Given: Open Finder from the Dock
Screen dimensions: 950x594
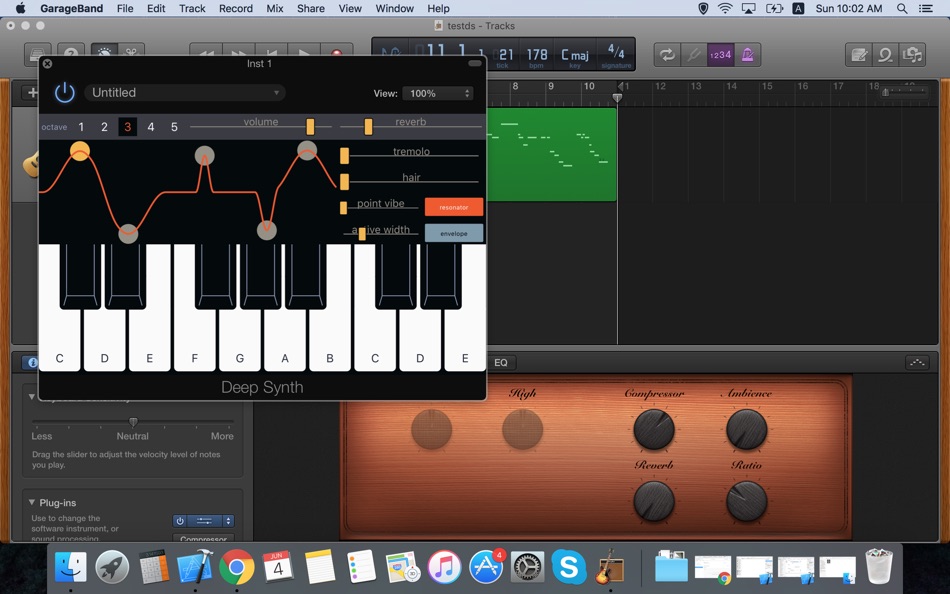Looking at the screenshot, I should (70, 567).
